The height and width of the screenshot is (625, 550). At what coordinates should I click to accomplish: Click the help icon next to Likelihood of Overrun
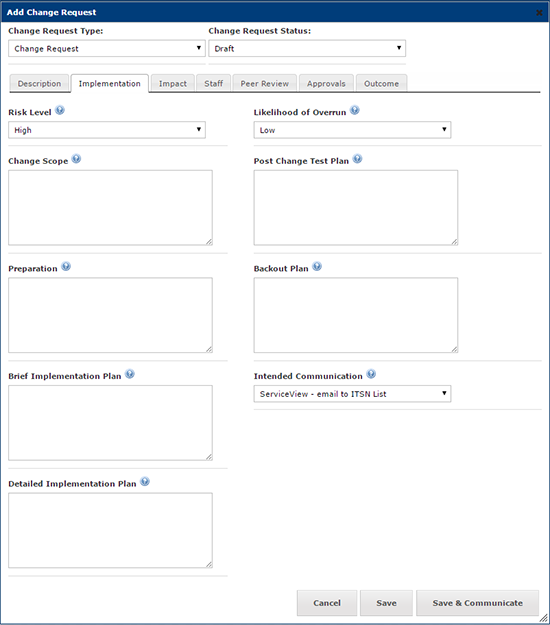click(355, 110)
